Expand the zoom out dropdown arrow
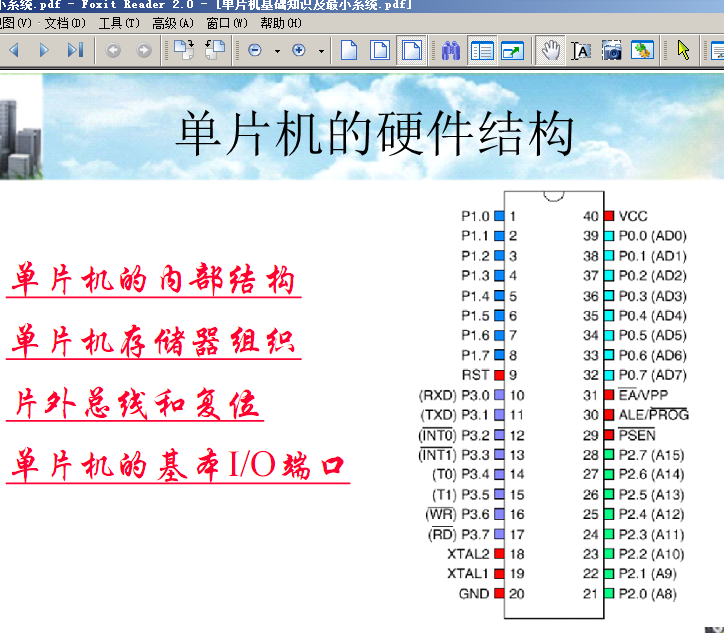The height and width of the screenshot is (633, 724). [276, 50]
